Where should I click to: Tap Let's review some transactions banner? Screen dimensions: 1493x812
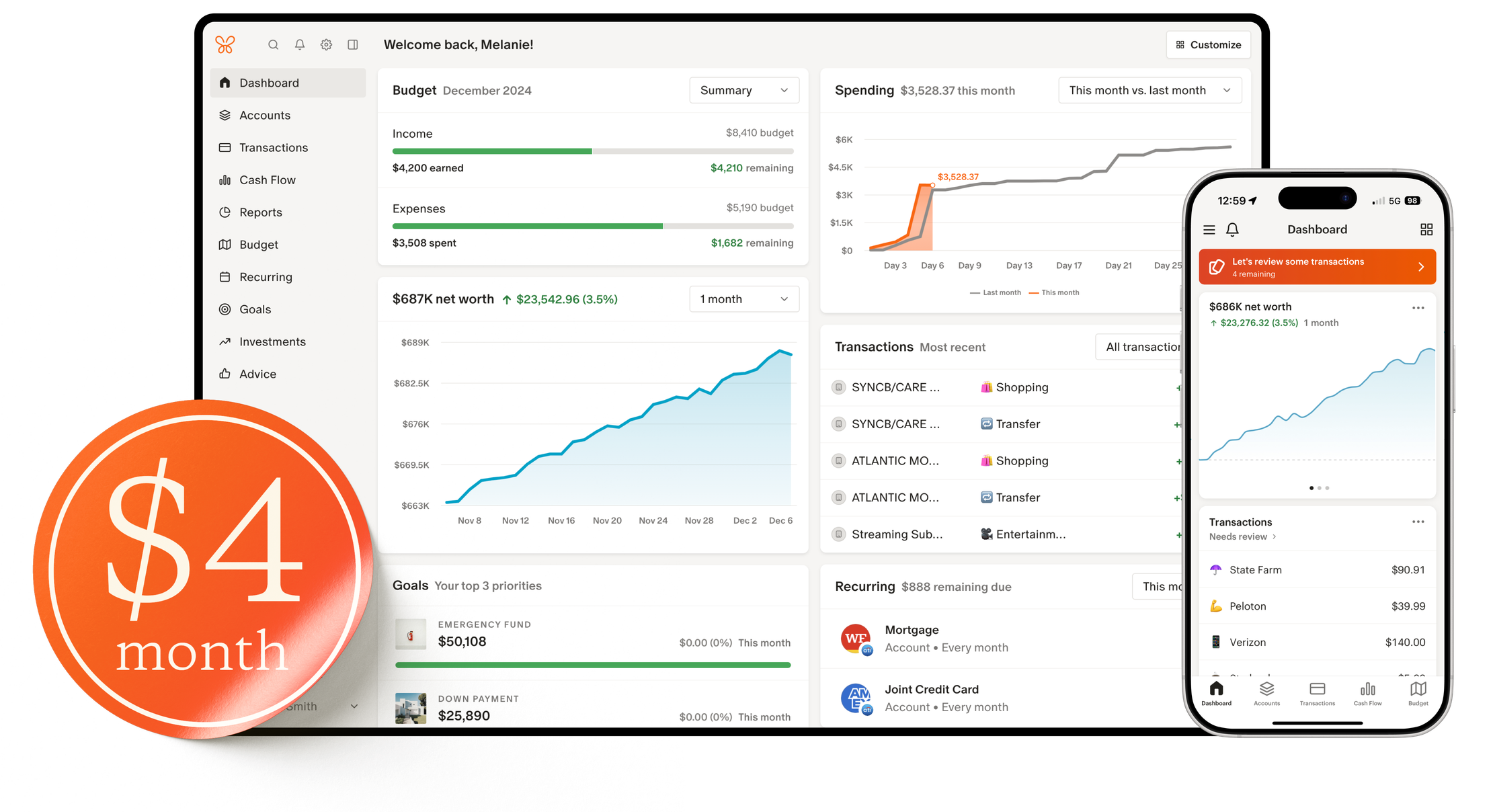(1316, 268)
